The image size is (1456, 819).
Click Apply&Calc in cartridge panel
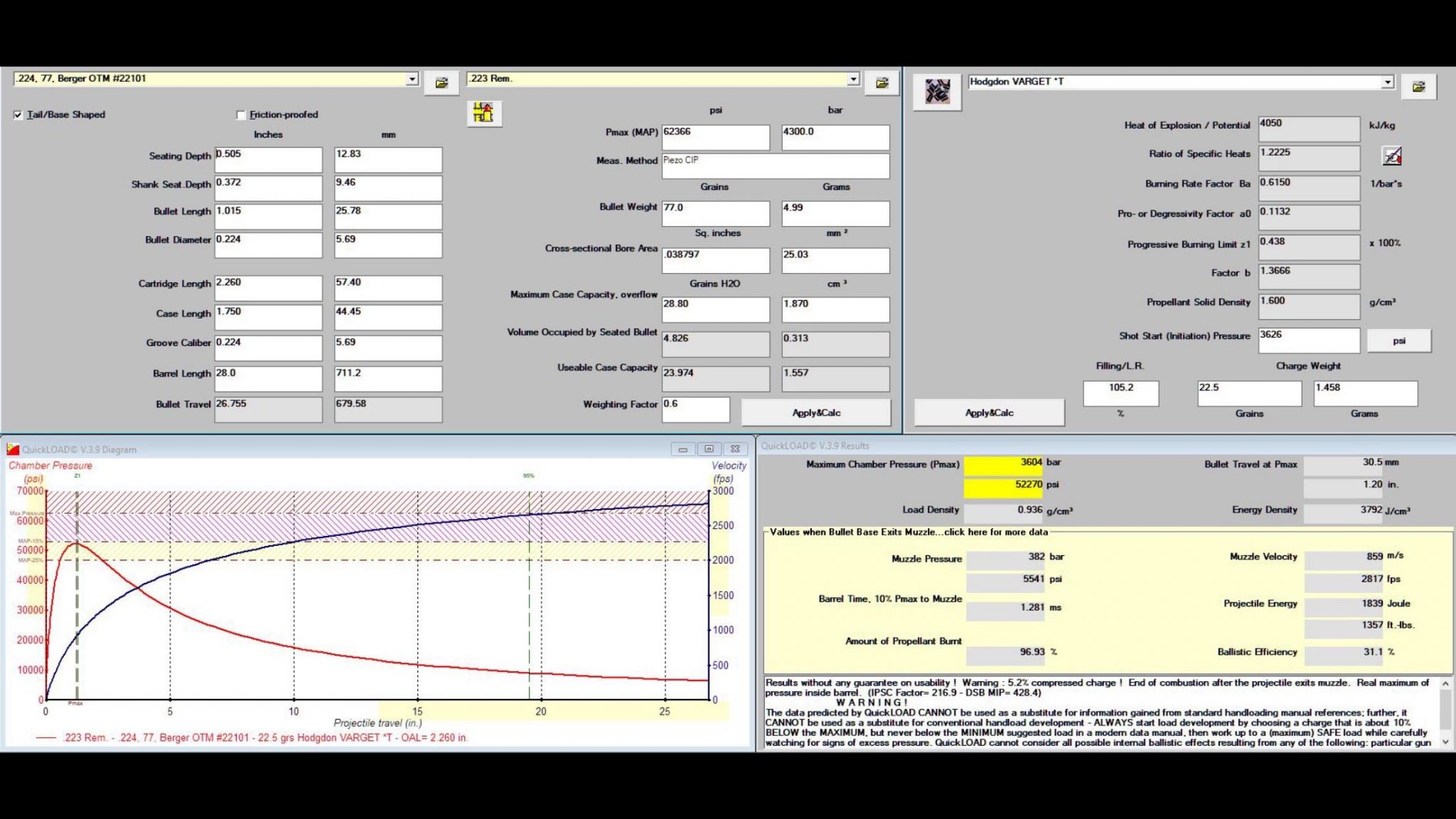click(x=815, y=412)
